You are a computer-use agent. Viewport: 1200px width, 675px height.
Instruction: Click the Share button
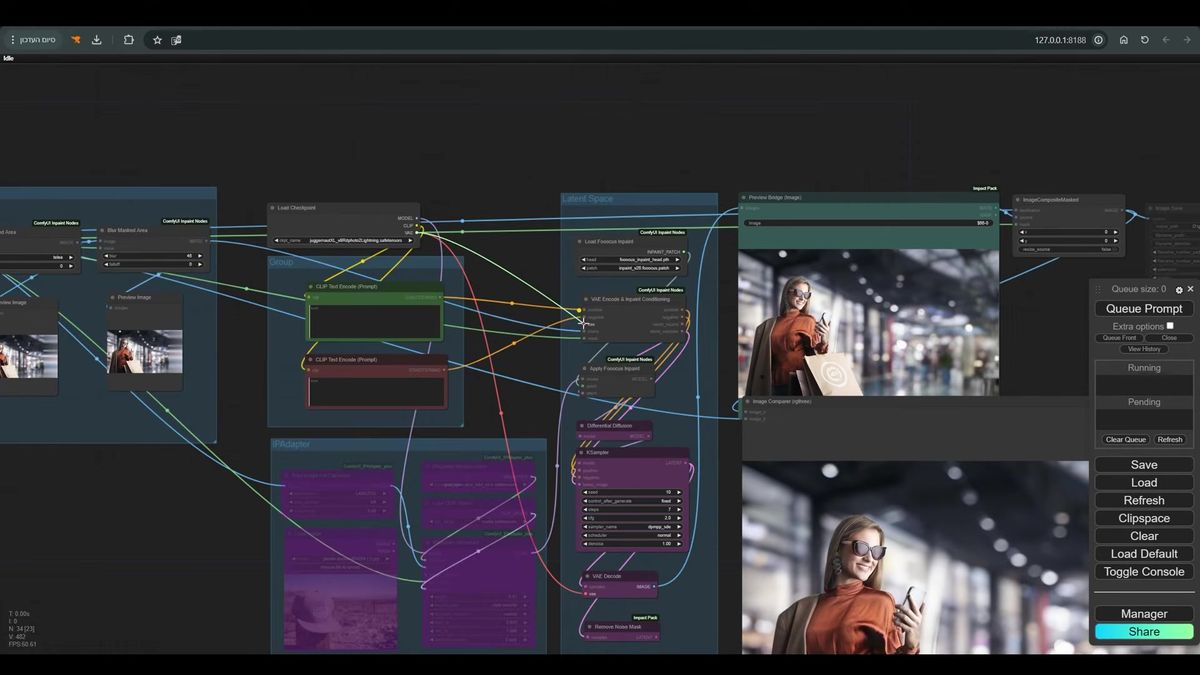pos(1144,632)
